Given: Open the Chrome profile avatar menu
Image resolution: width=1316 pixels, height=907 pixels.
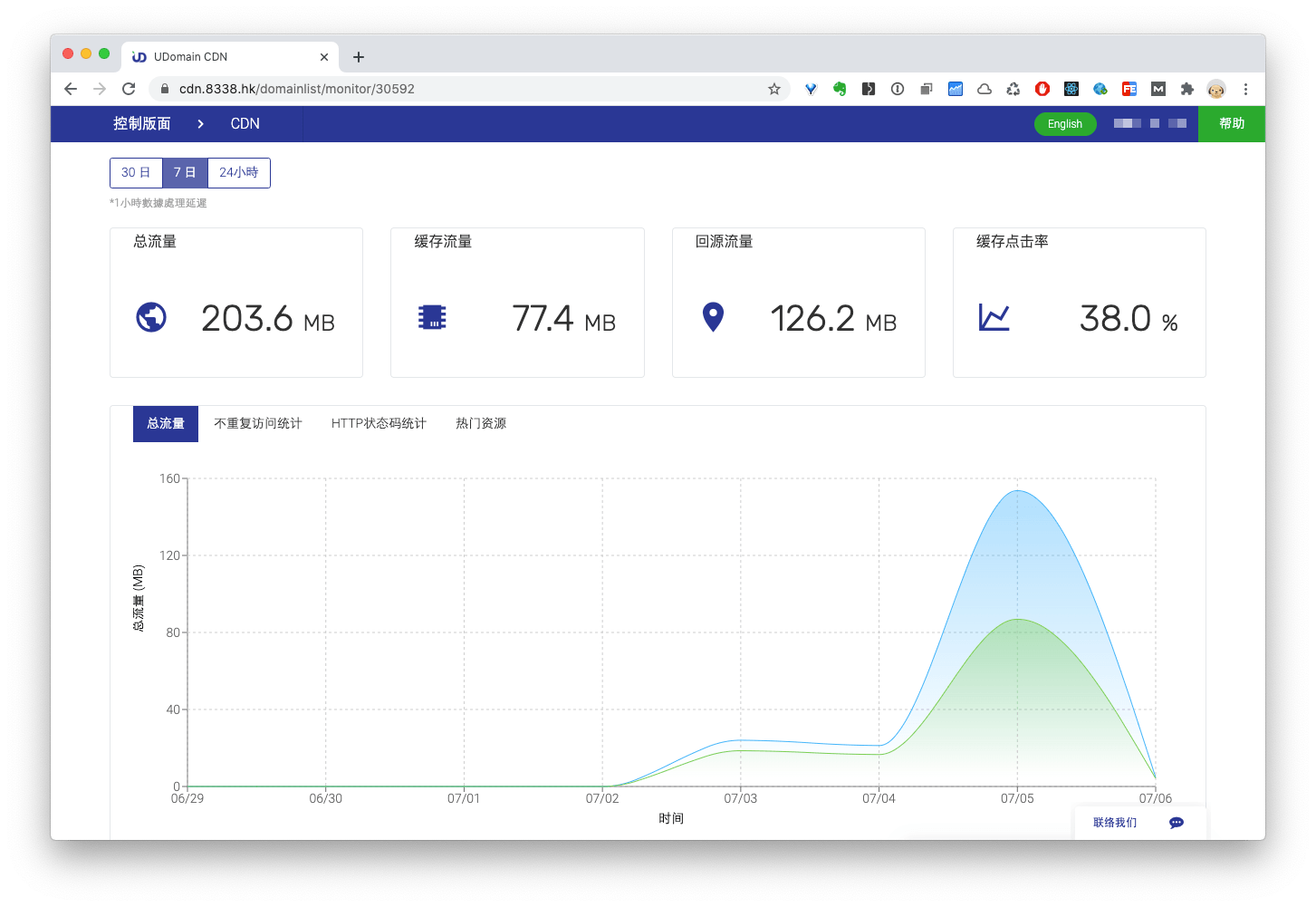Looking at the screenshot, I should point(1216,89).
